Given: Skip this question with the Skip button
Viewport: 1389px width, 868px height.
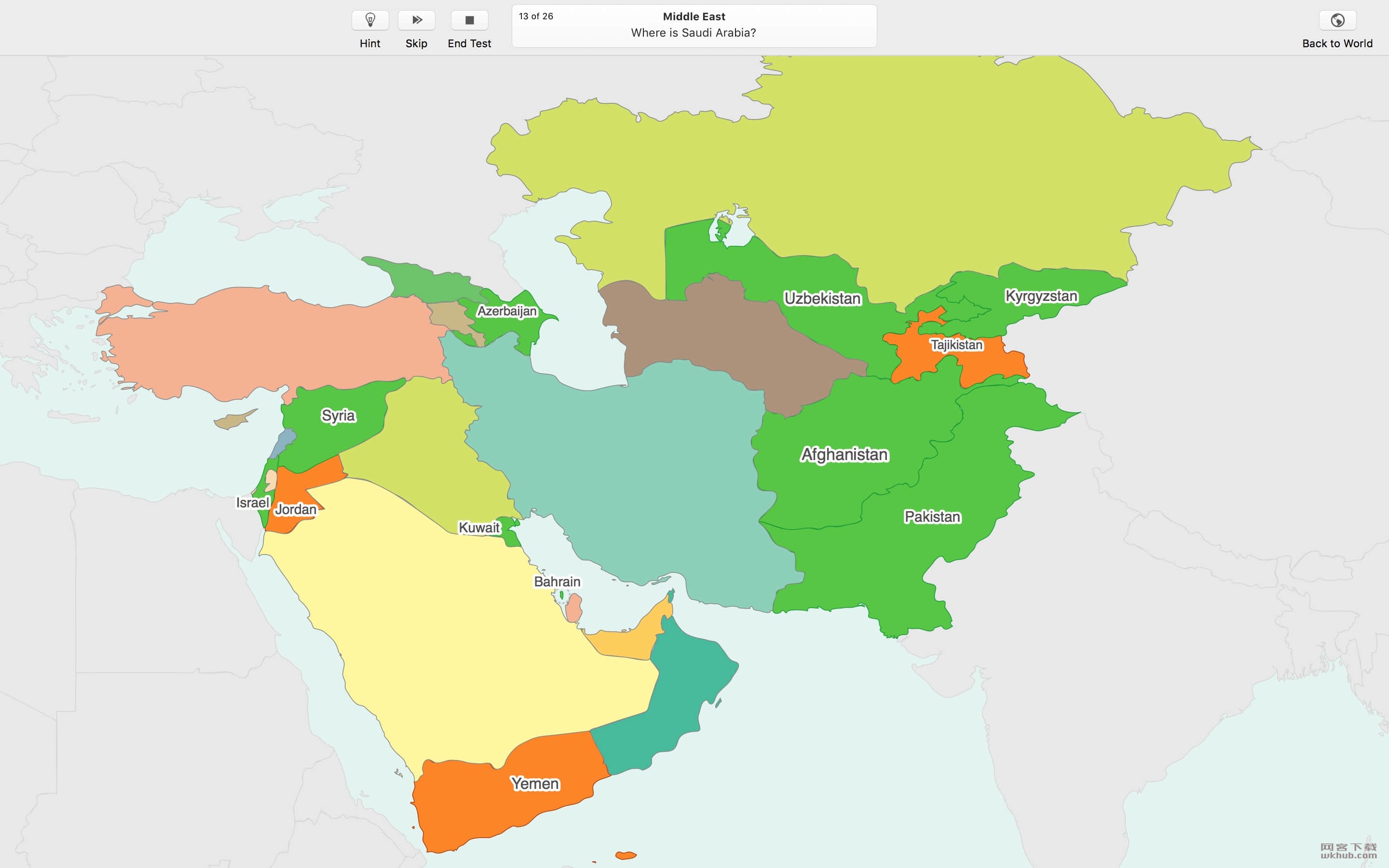Looking at the screenshot, I should point(417,20).
